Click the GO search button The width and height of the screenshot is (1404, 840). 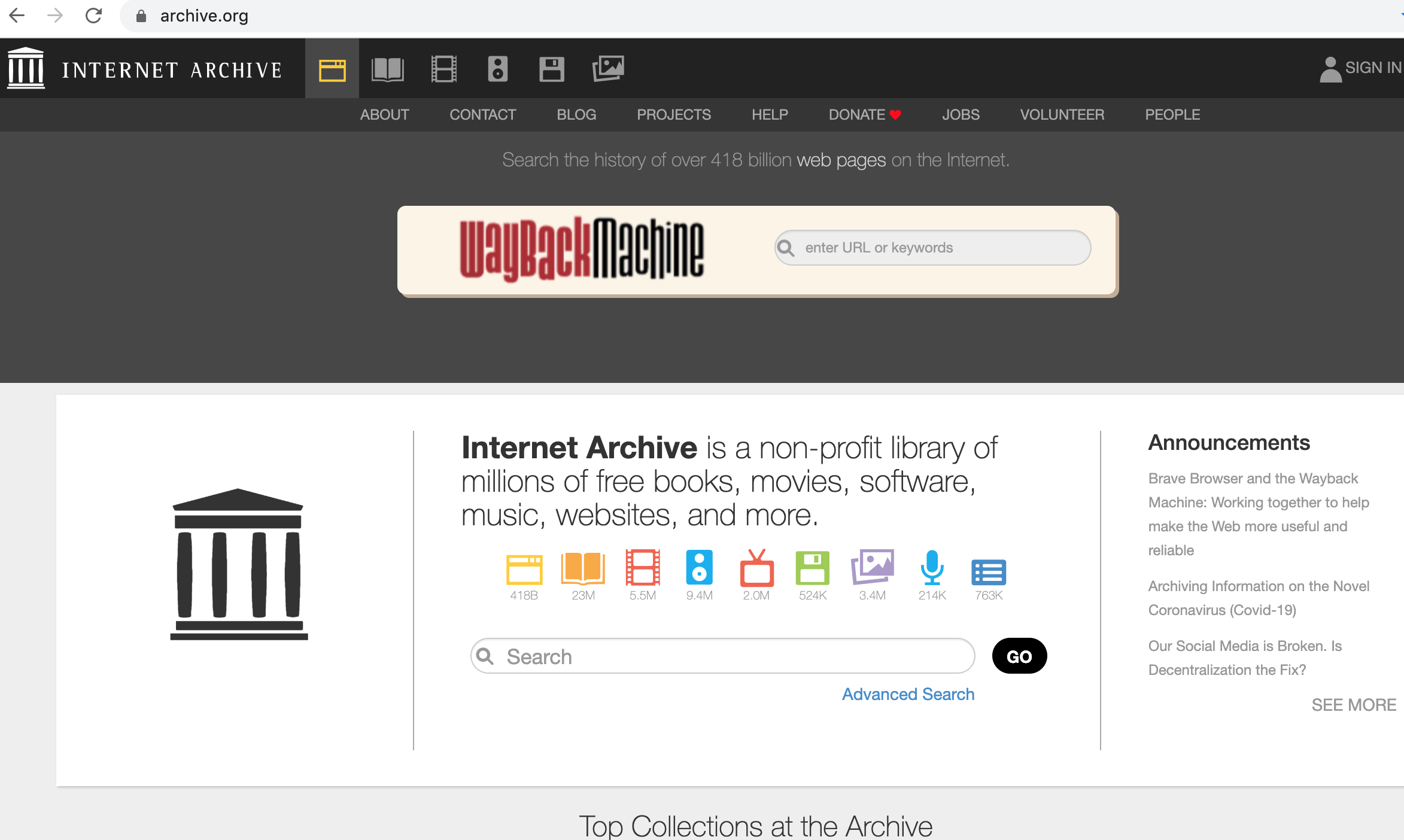coord(1018,657)
